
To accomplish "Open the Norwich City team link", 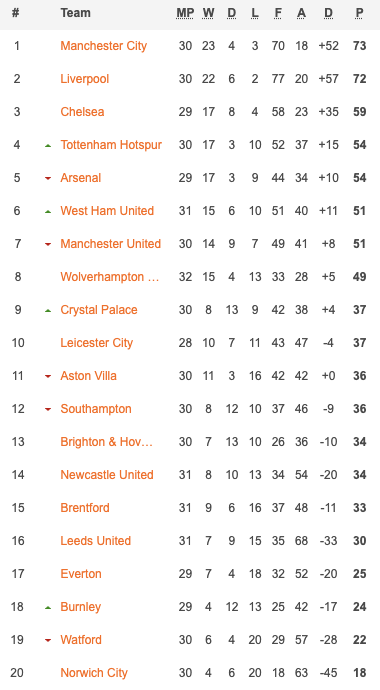I will (x=94, y=673).
